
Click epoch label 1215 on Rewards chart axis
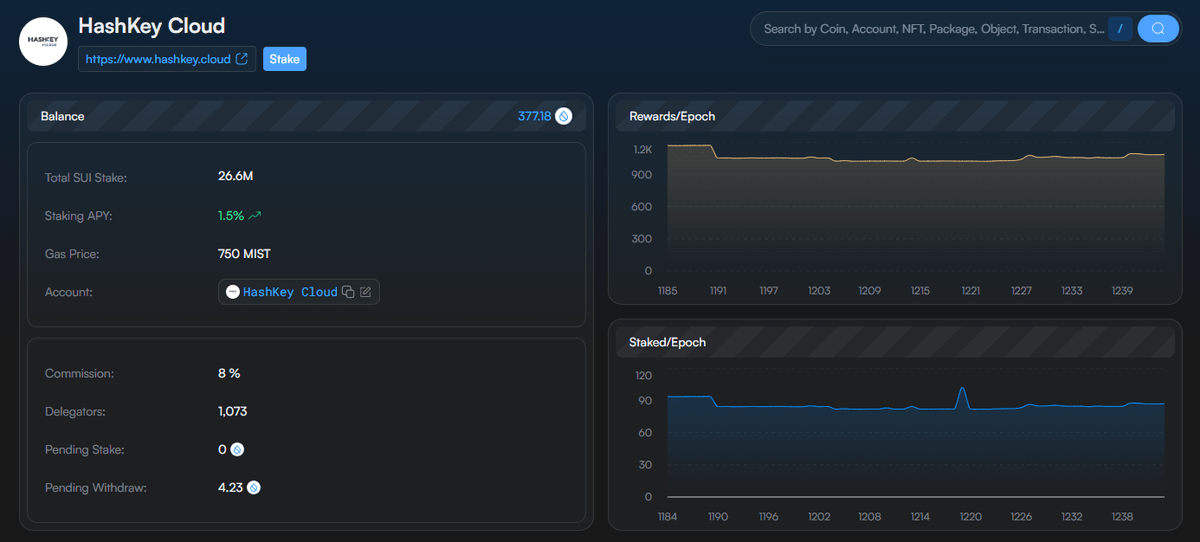(920, 291)
